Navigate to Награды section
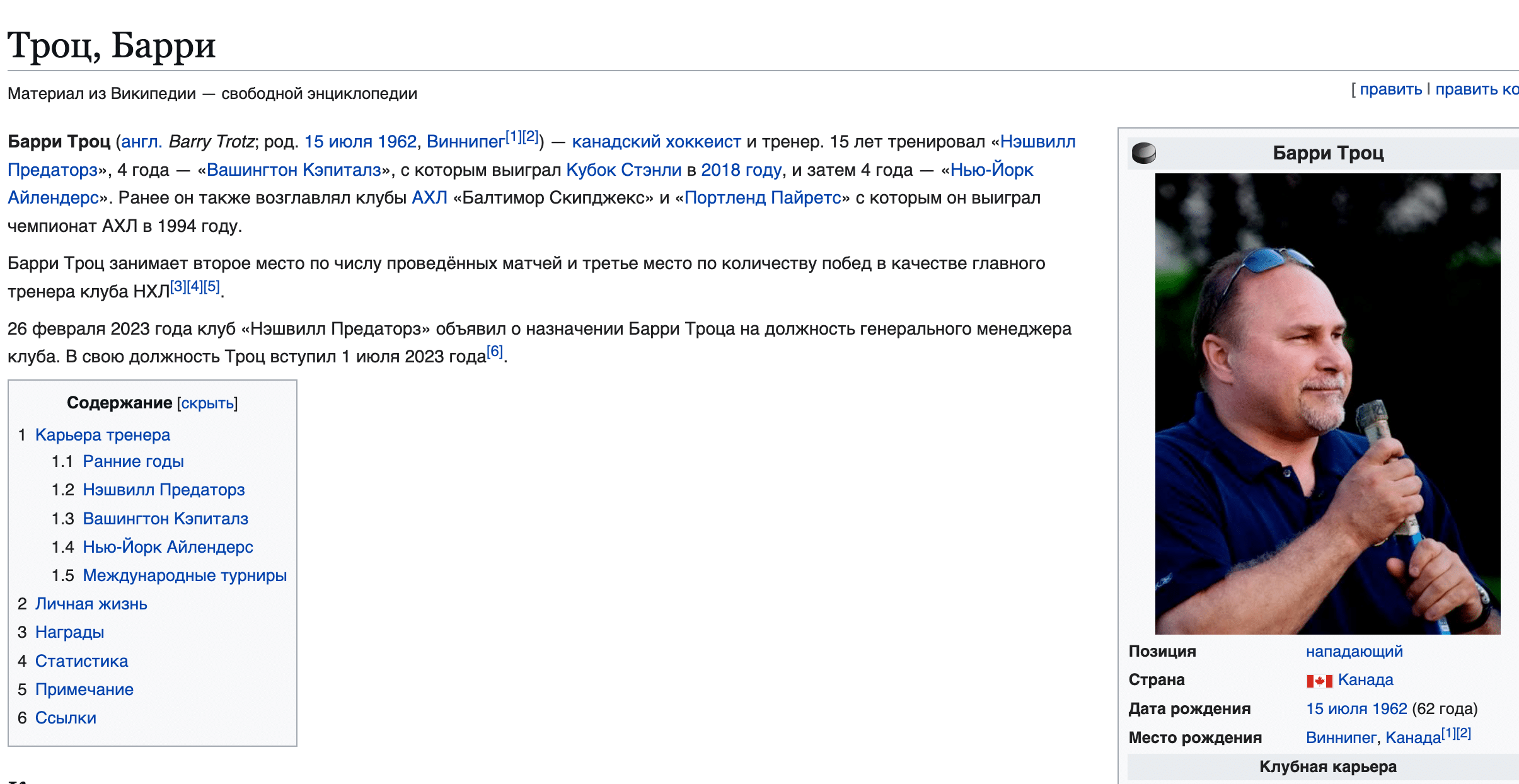The width and height of the screenshot is (1519, 784). tap(69, 632)
